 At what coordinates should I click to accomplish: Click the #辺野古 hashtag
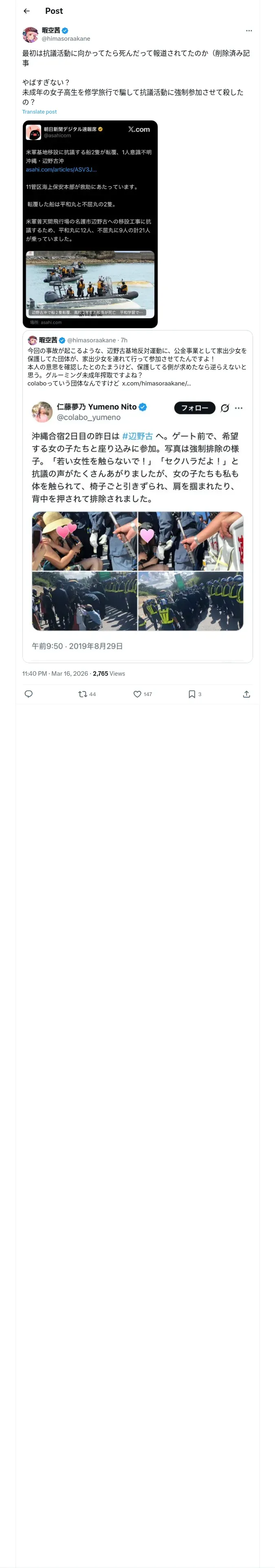[137, 436]
